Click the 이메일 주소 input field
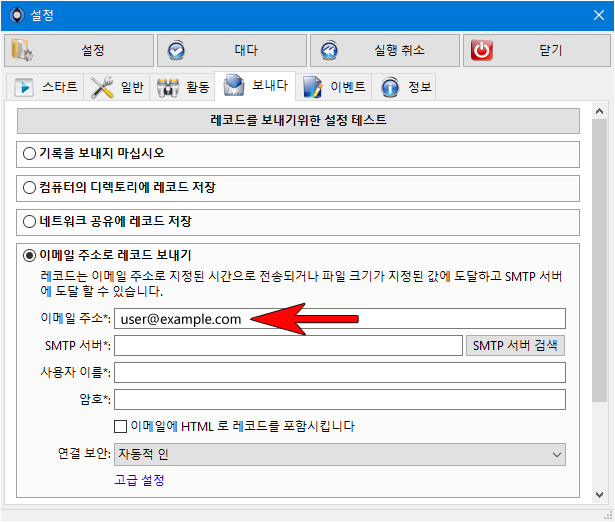Viewport: 615px width, 522px height. 340,318
